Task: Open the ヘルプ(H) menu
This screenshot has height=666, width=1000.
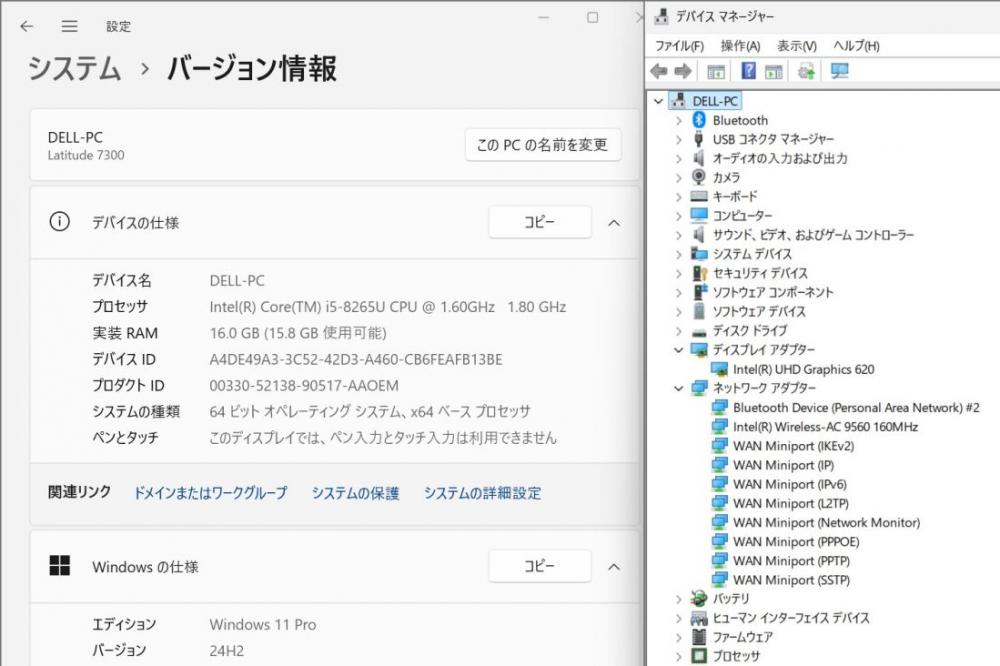Action: coord(856,46)
